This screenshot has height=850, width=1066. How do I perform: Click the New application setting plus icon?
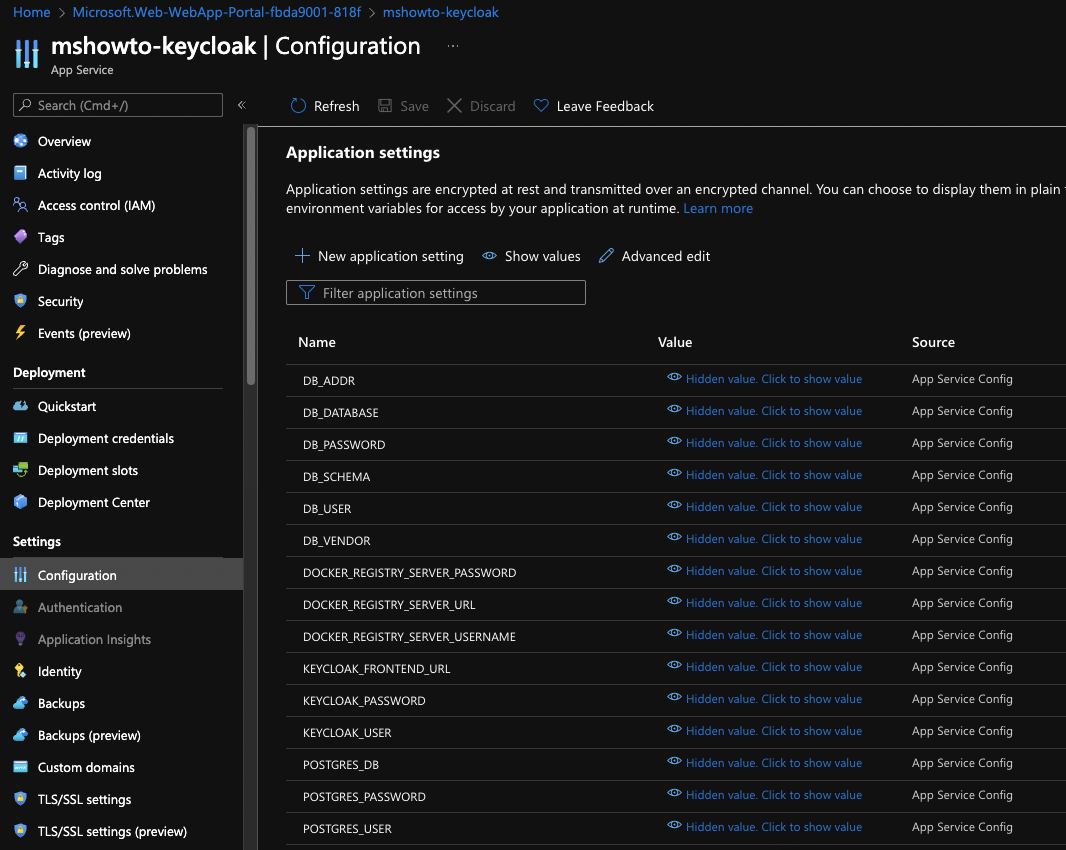pos(302,256)
